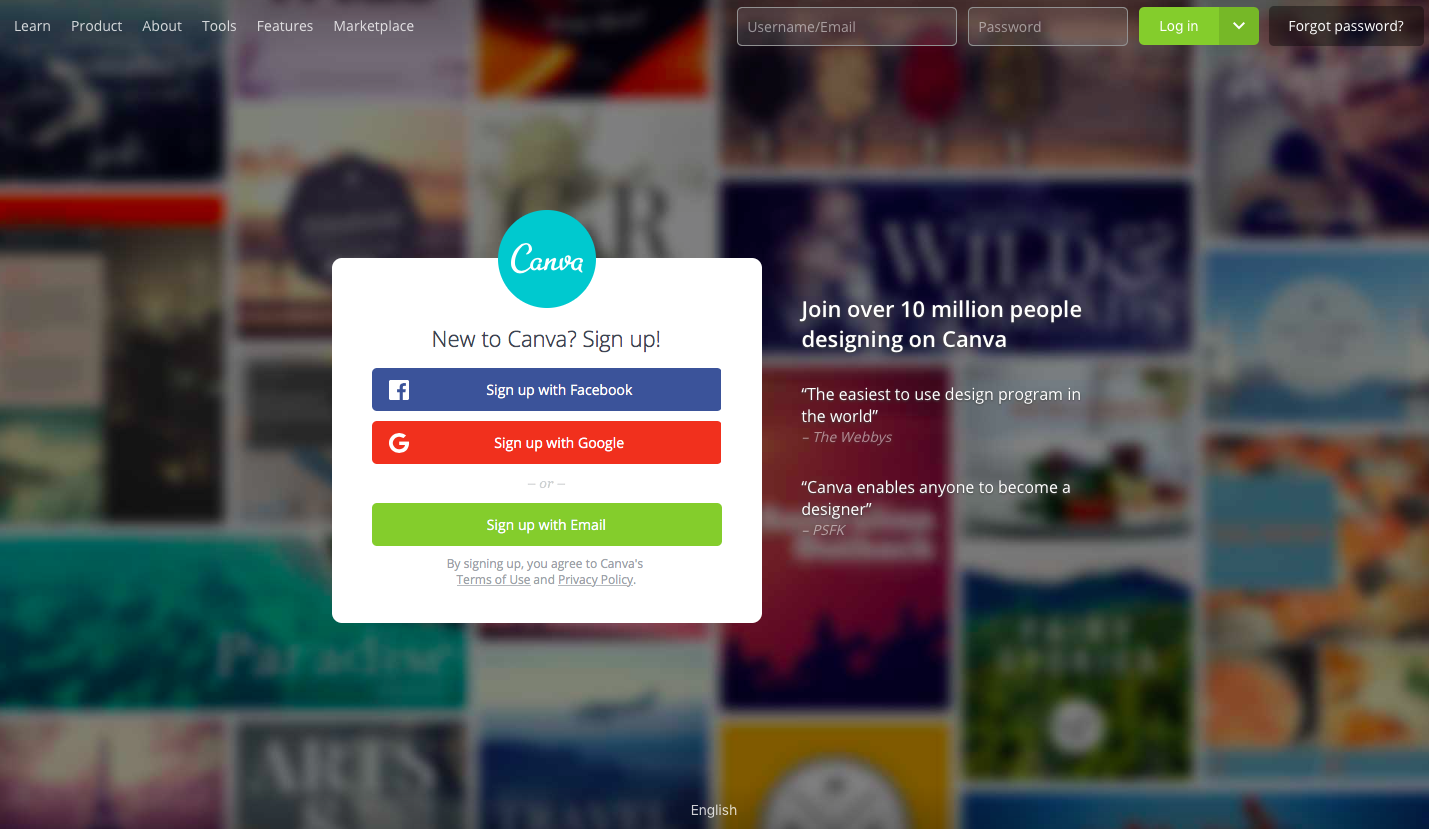Select Features in the top navigation

pyautogui.click(x=285, y=26)
